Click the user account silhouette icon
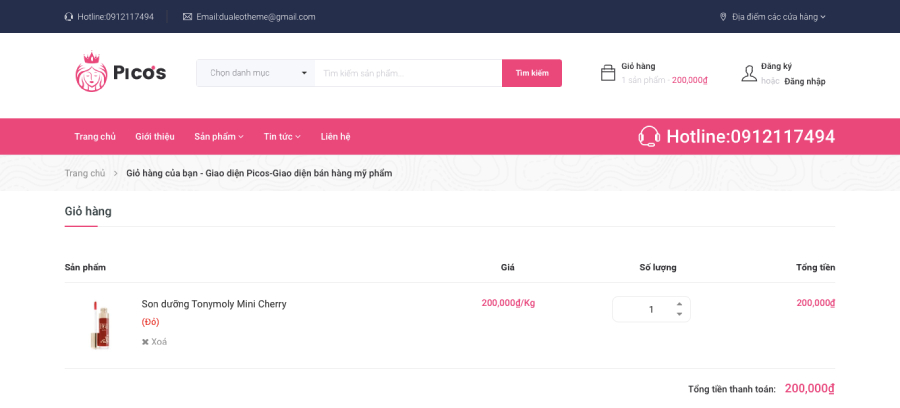900x408 pixels. (749, 73)
